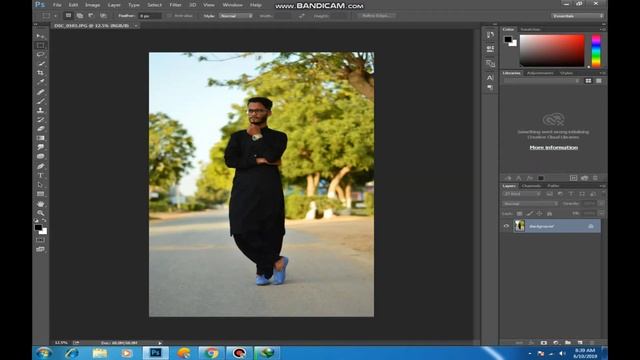Click the Intersect with selection icon

coord(103,16)
